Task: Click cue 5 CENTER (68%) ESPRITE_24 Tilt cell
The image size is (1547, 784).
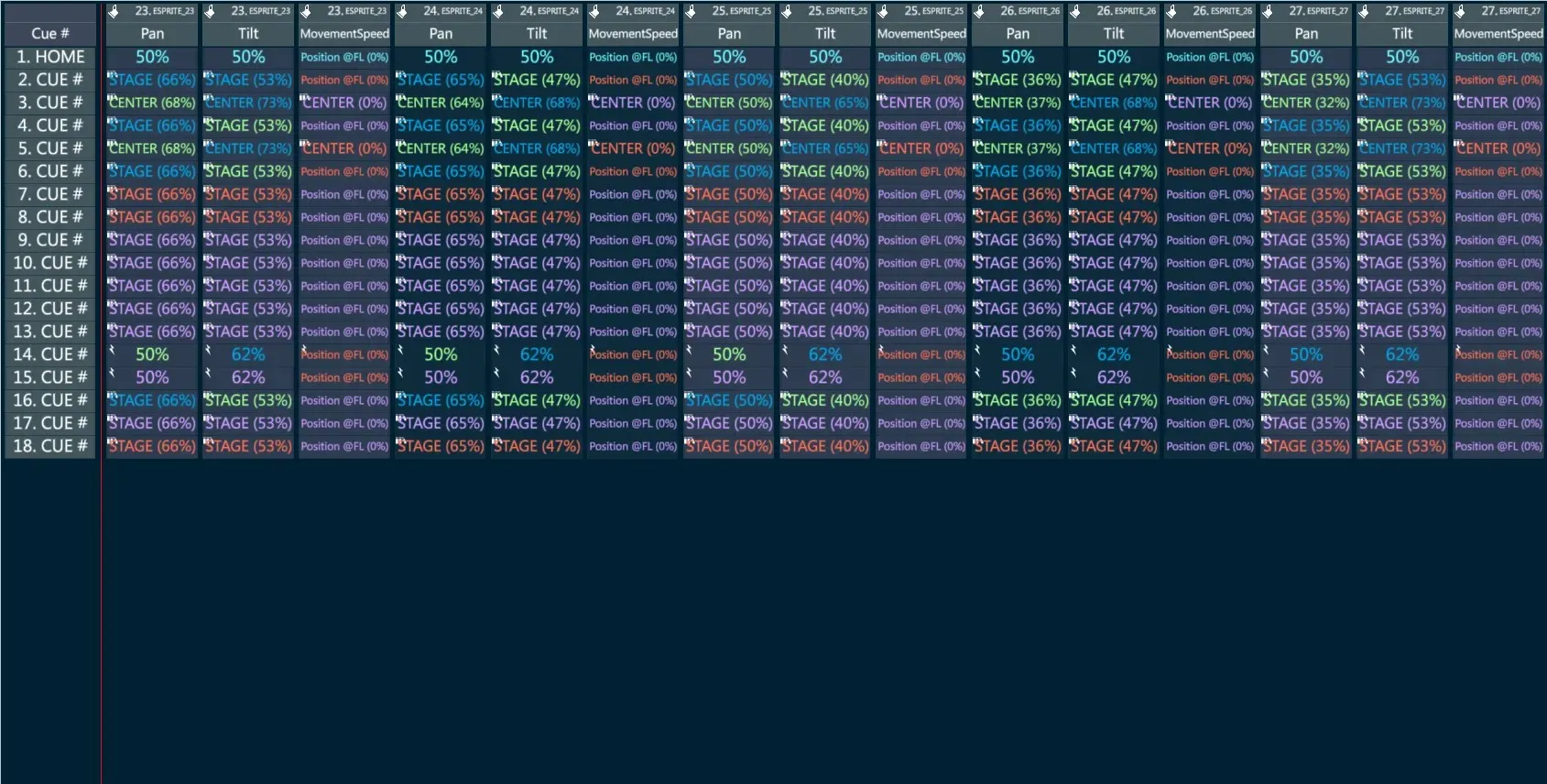Action: pyautogui.click(x=537, y=148)
